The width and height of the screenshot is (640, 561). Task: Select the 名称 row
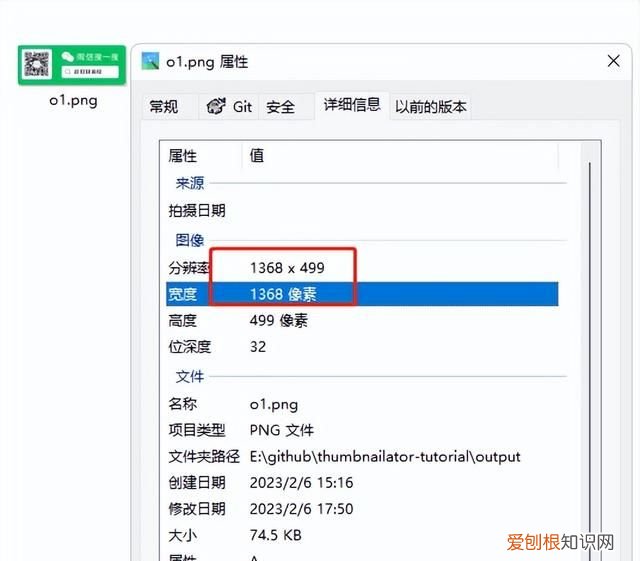362,404
